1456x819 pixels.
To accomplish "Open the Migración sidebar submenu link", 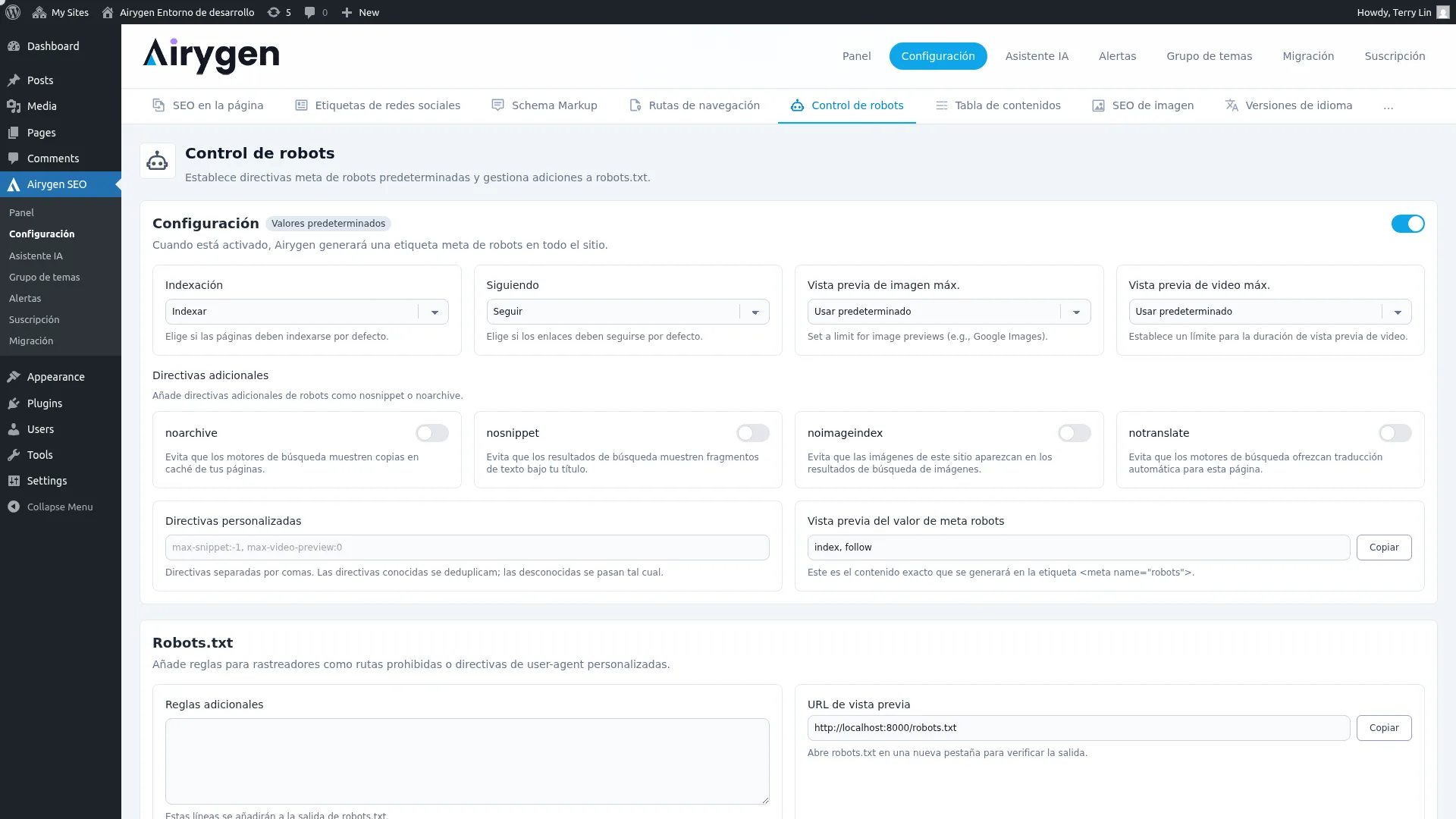I will coord(31,341).
